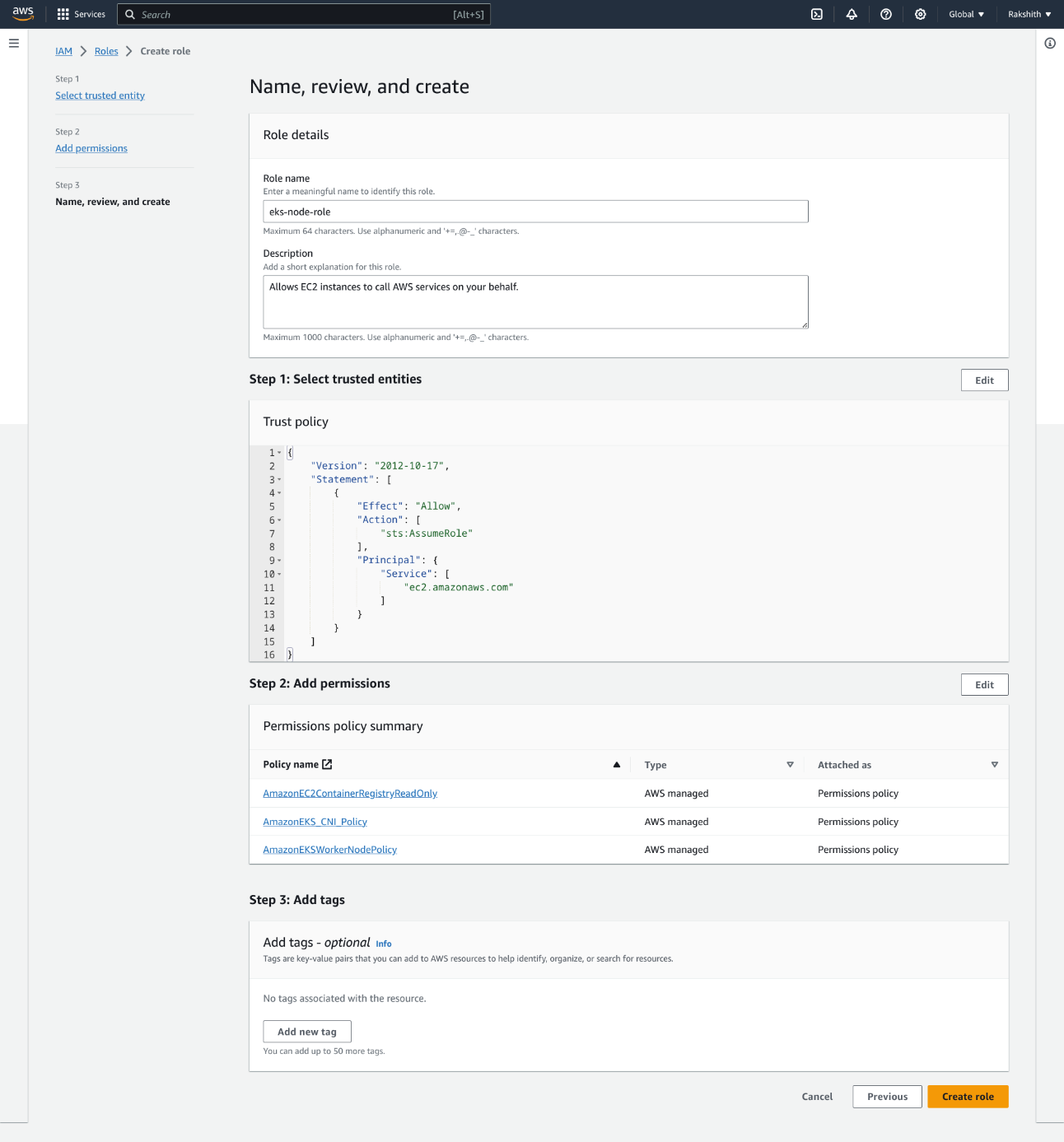1064x1142 pixels.
Task: Click the "Name, review, and create" step label
Action: (x=113, y=202)
